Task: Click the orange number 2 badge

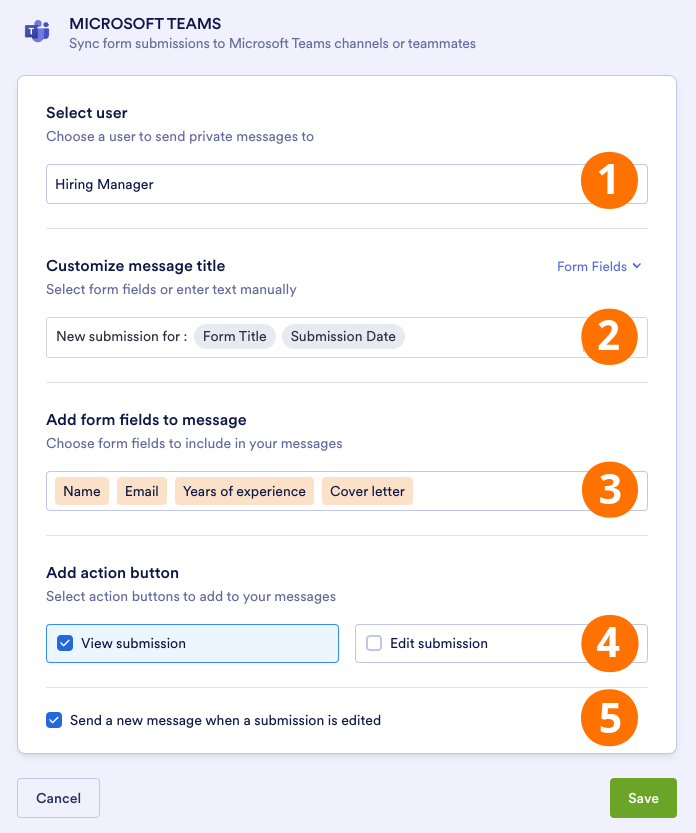Action: [x=609, y=335]
